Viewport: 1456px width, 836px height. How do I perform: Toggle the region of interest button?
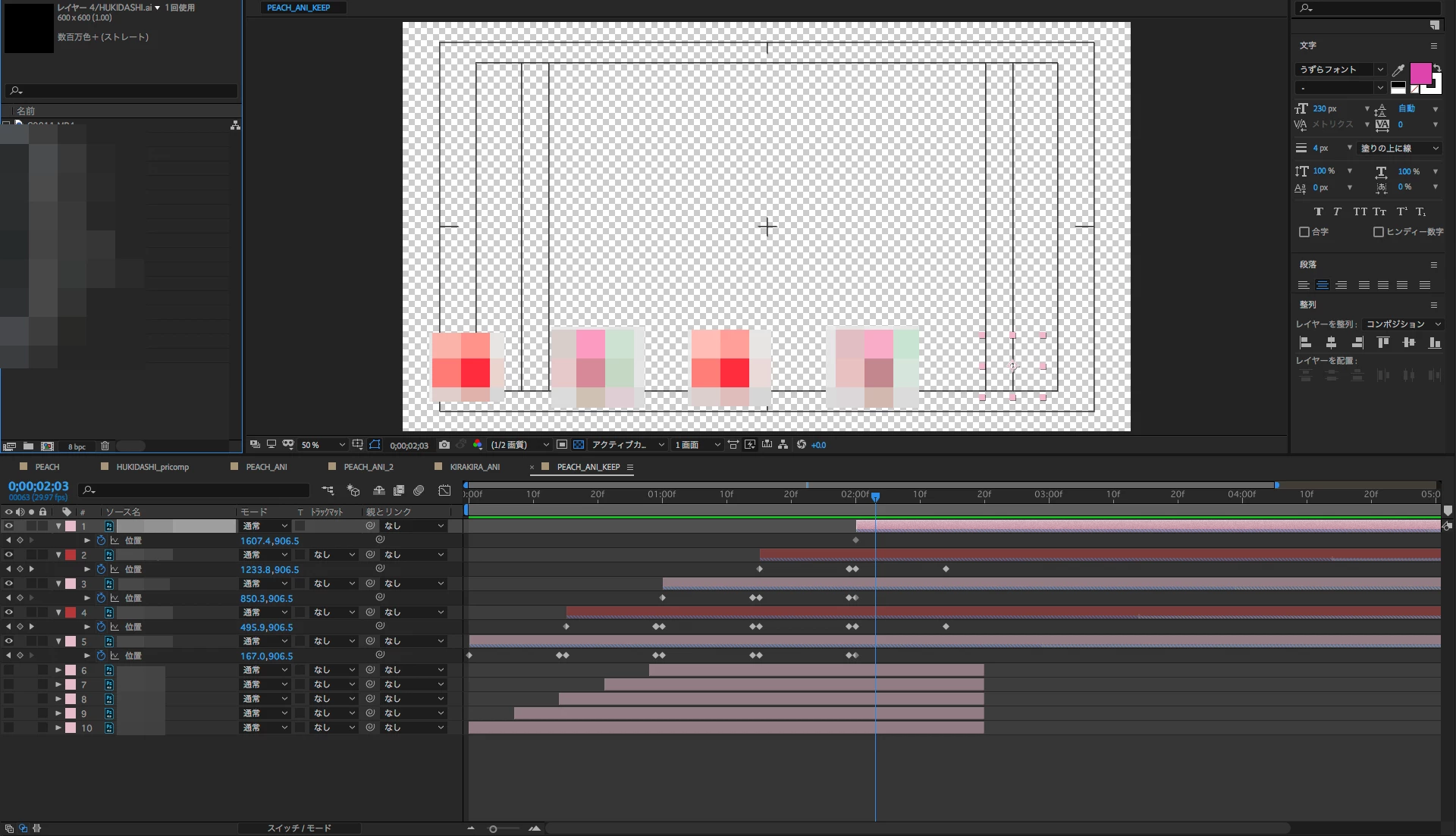[x=562, y=445]
